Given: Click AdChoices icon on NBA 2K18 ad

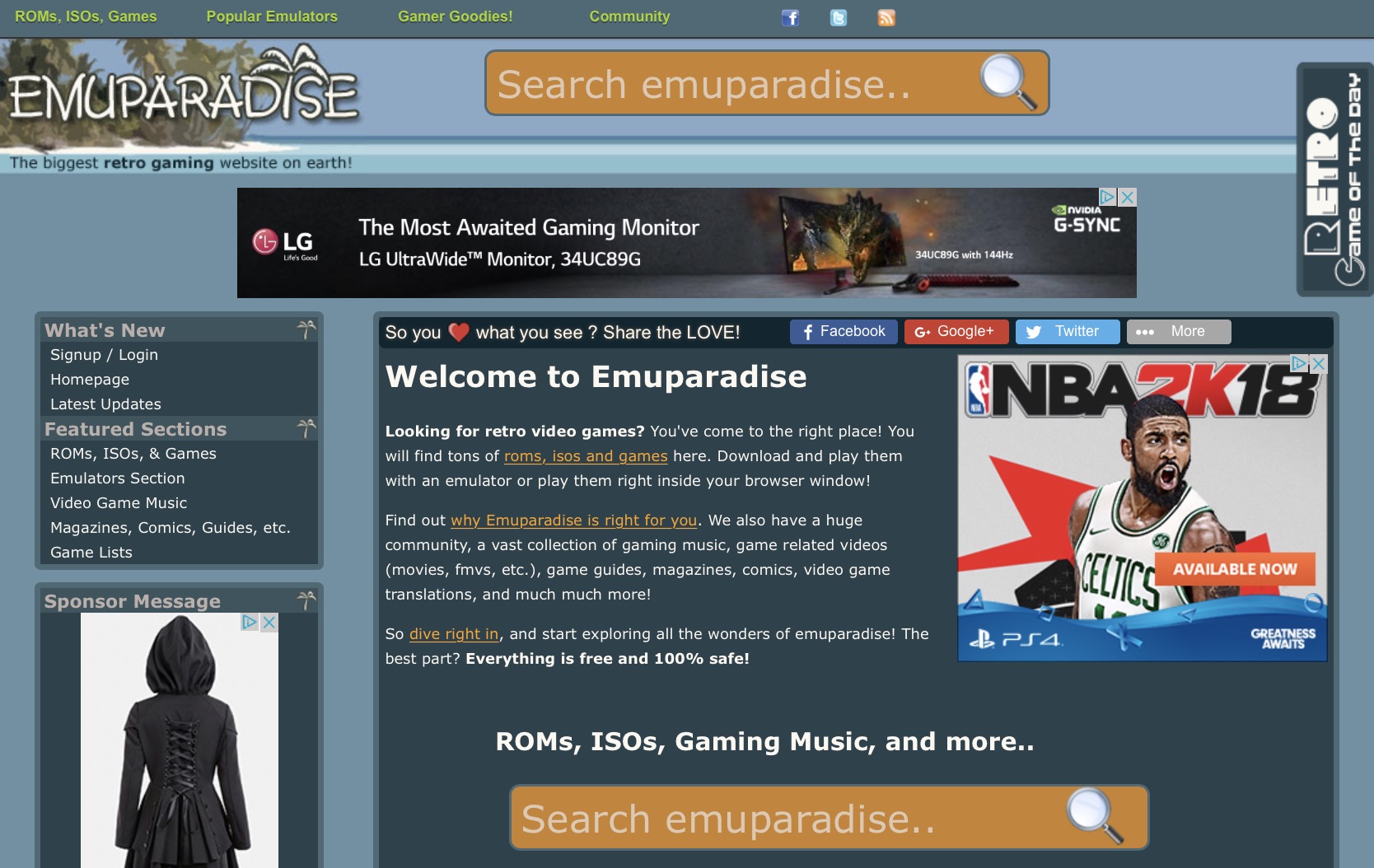Looking at the screenshot, I should pyautogui.click(x=1299, y=363).
